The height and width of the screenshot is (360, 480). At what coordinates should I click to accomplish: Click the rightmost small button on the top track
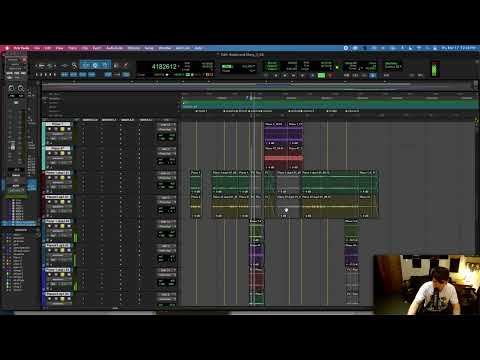pos(69,129)
